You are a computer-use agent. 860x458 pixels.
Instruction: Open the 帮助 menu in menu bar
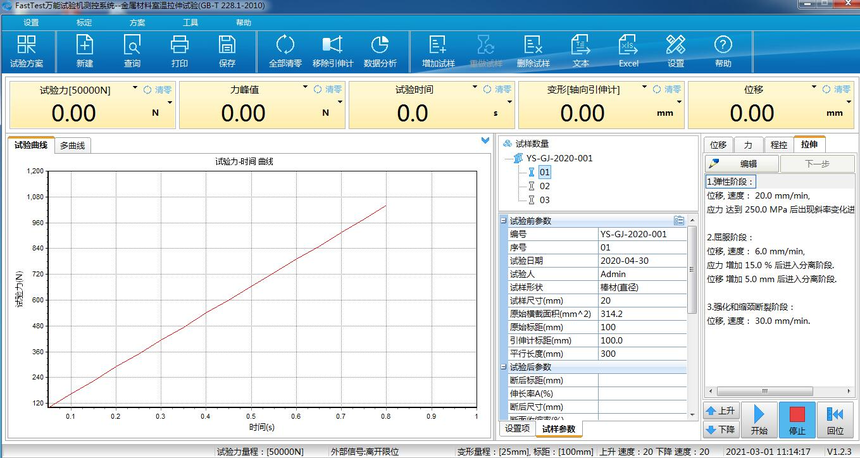(x=244, y=22)
